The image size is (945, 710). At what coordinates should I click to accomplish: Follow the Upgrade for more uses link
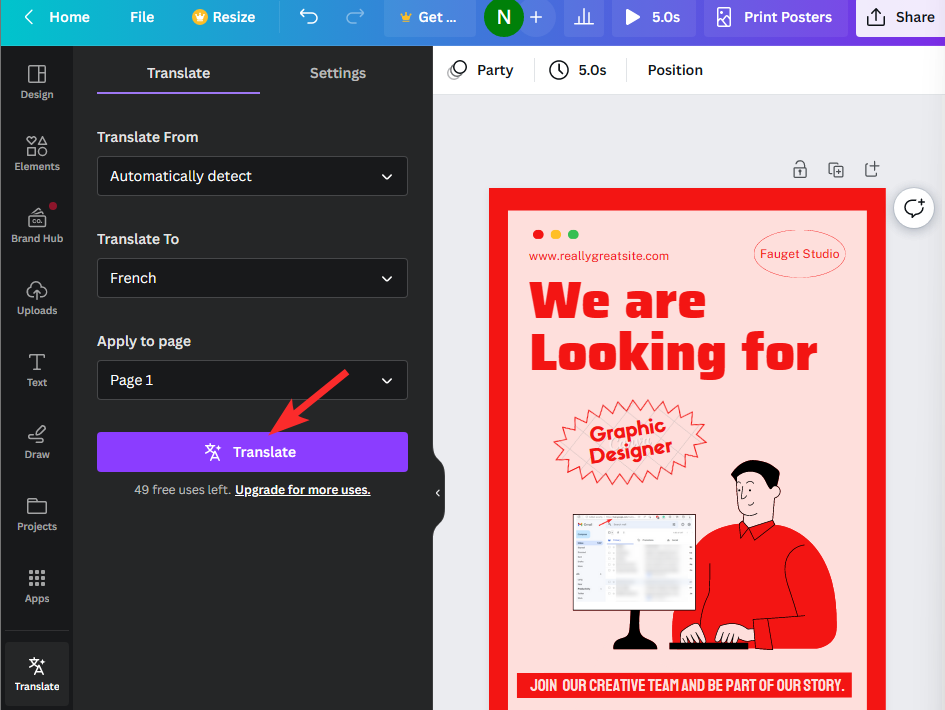pos(302,490)
